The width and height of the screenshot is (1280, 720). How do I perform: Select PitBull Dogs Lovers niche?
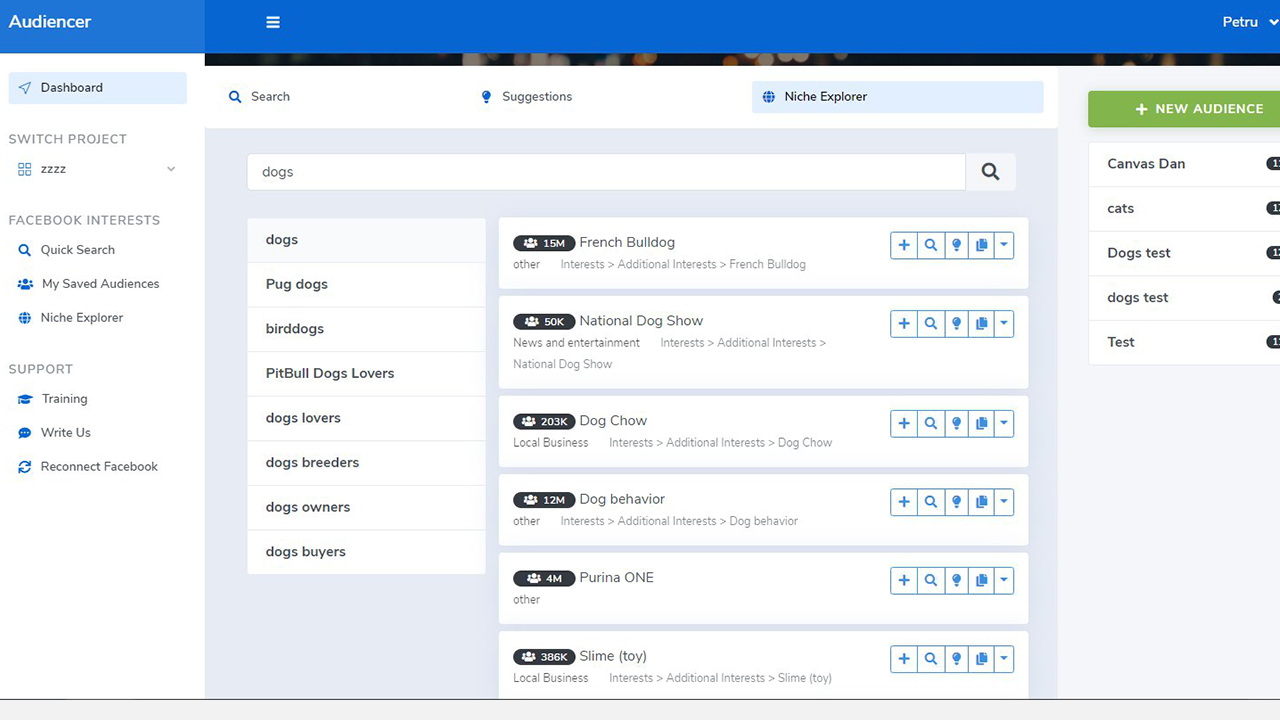coord(366,374)
